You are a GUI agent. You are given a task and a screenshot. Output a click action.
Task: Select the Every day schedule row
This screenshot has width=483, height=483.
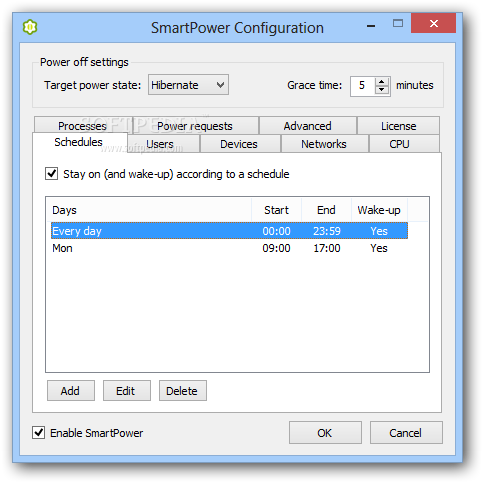[229, 231]
